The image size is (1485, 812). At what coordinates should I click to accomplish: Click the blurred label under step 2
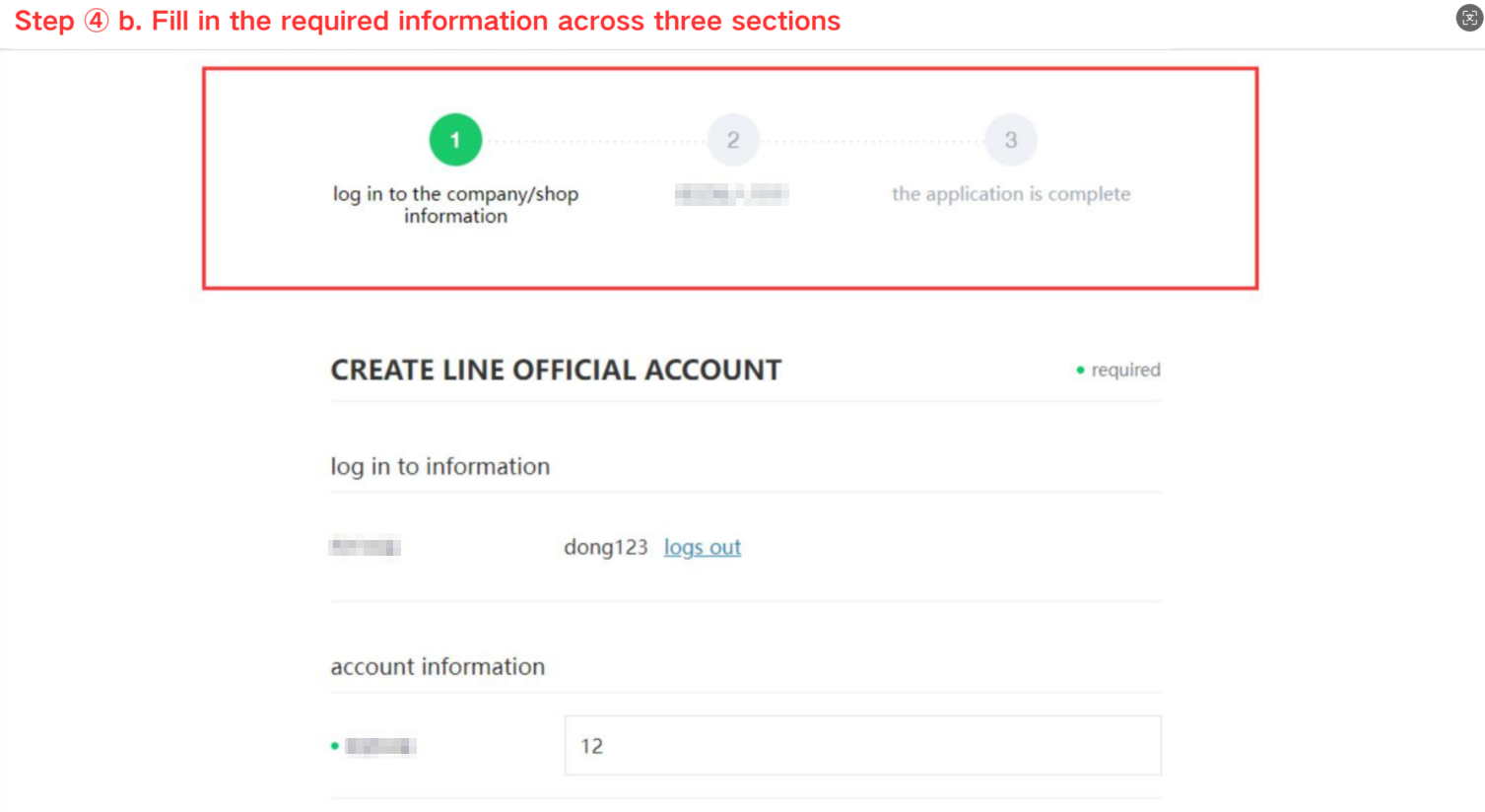click(x=731, y=194)
